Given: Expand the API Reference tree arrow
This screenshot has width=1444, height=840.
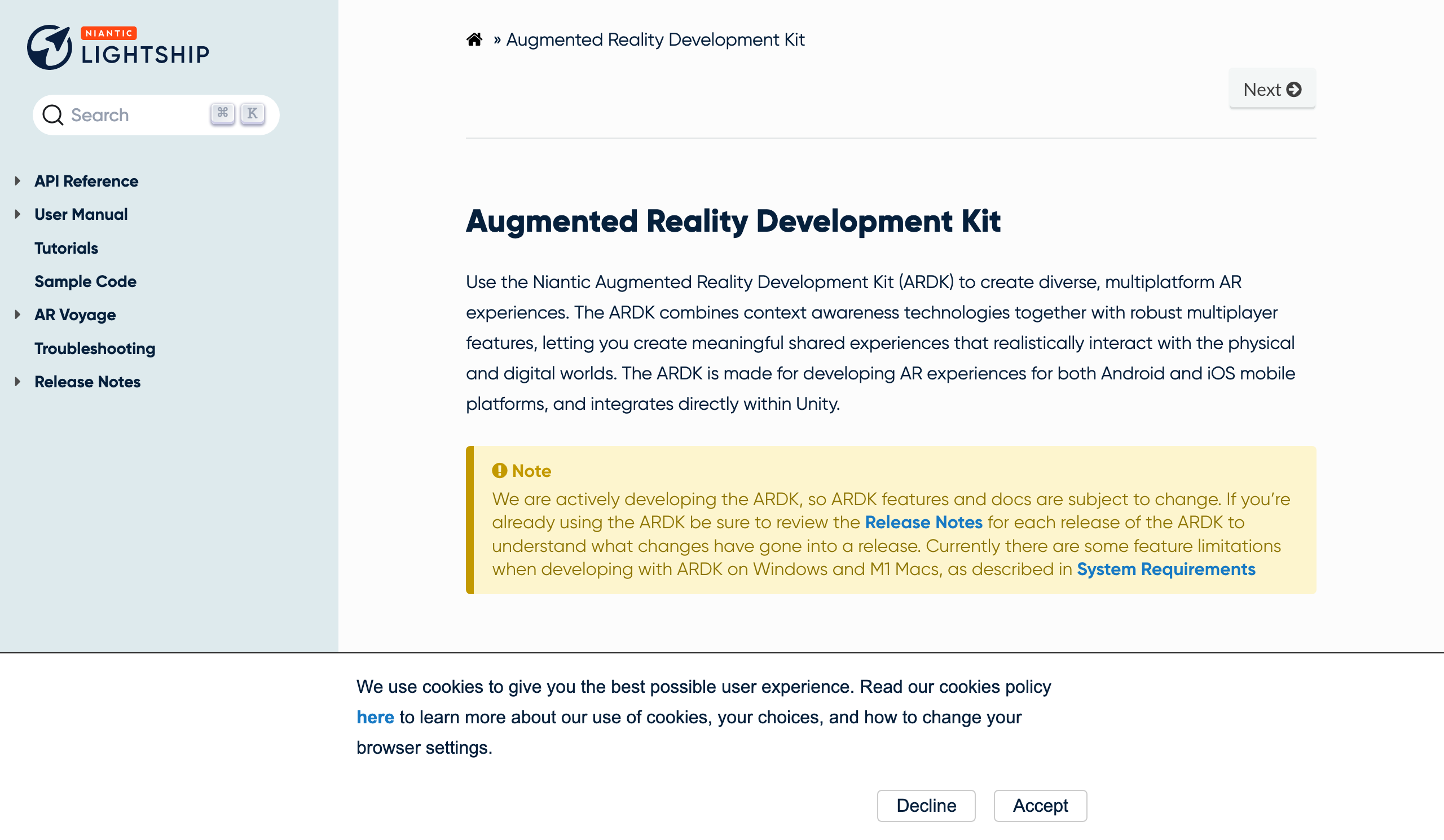Looking at the screenshot, I should tap(17, 181).
